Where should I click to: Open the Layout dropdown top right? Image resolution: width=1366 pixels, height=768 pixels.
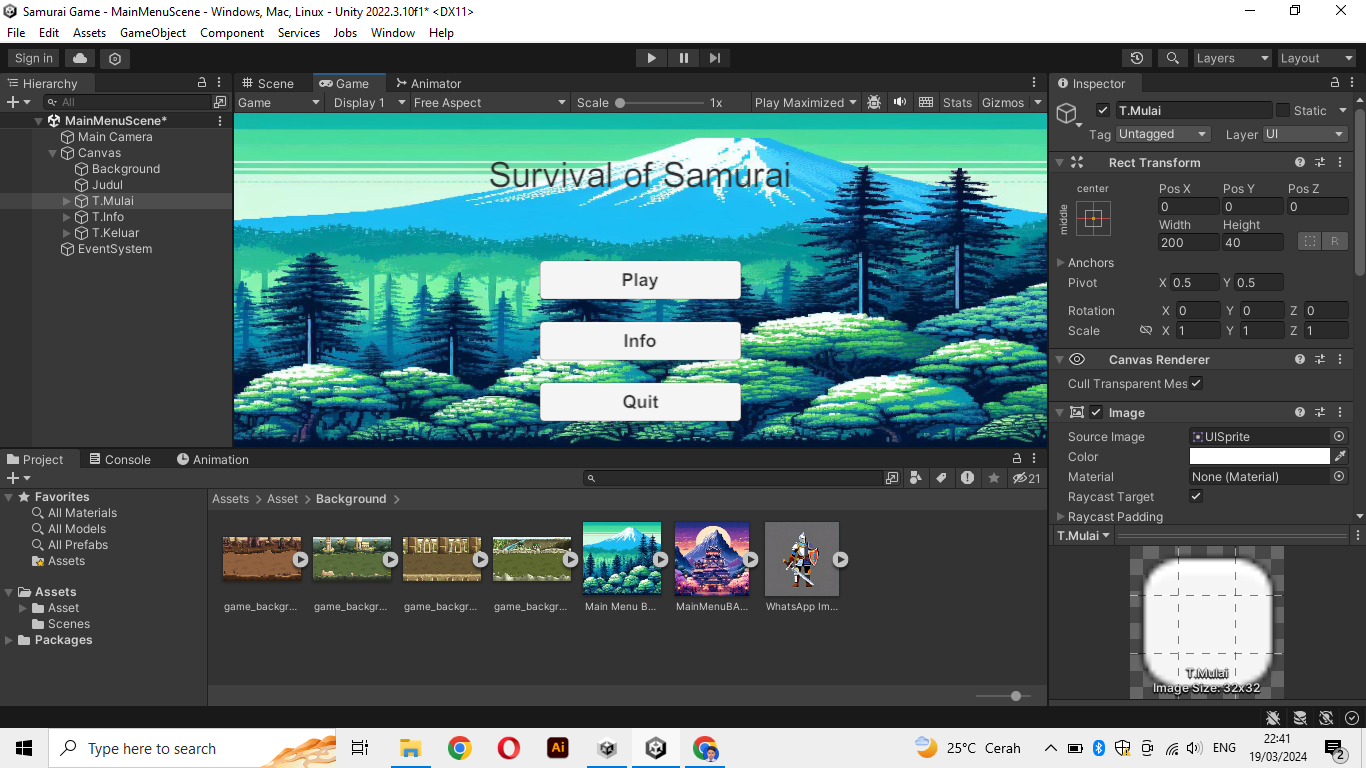coord(1316,57)
